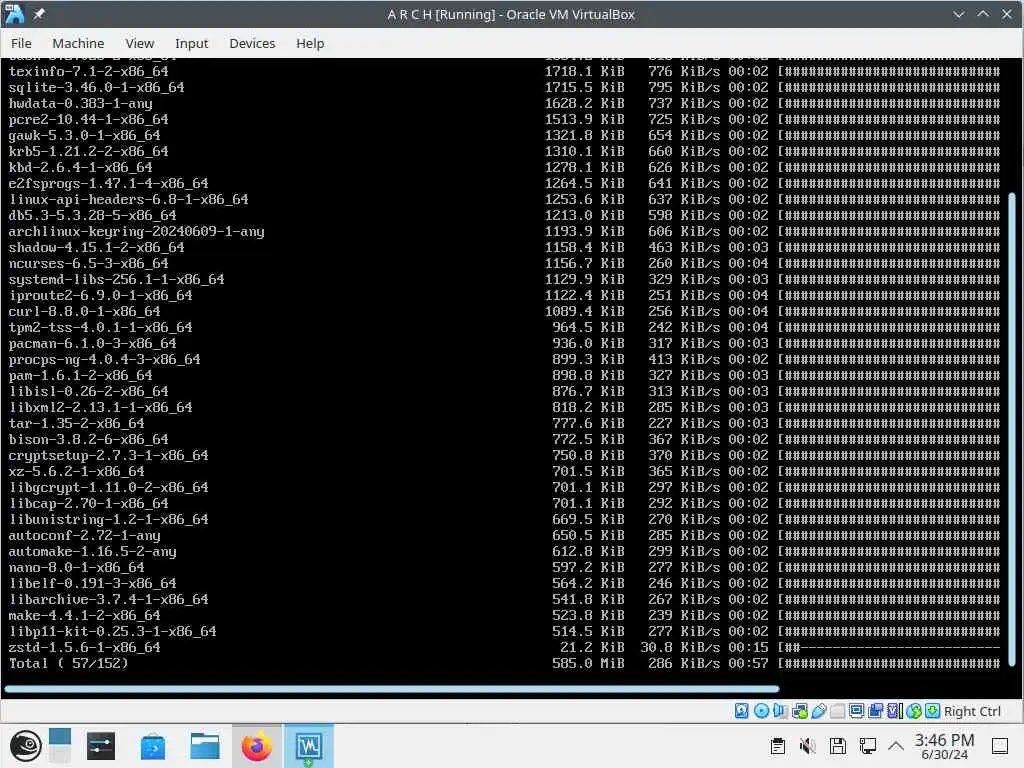
Task: Open the View menu
Action: [x=140, y=43]
